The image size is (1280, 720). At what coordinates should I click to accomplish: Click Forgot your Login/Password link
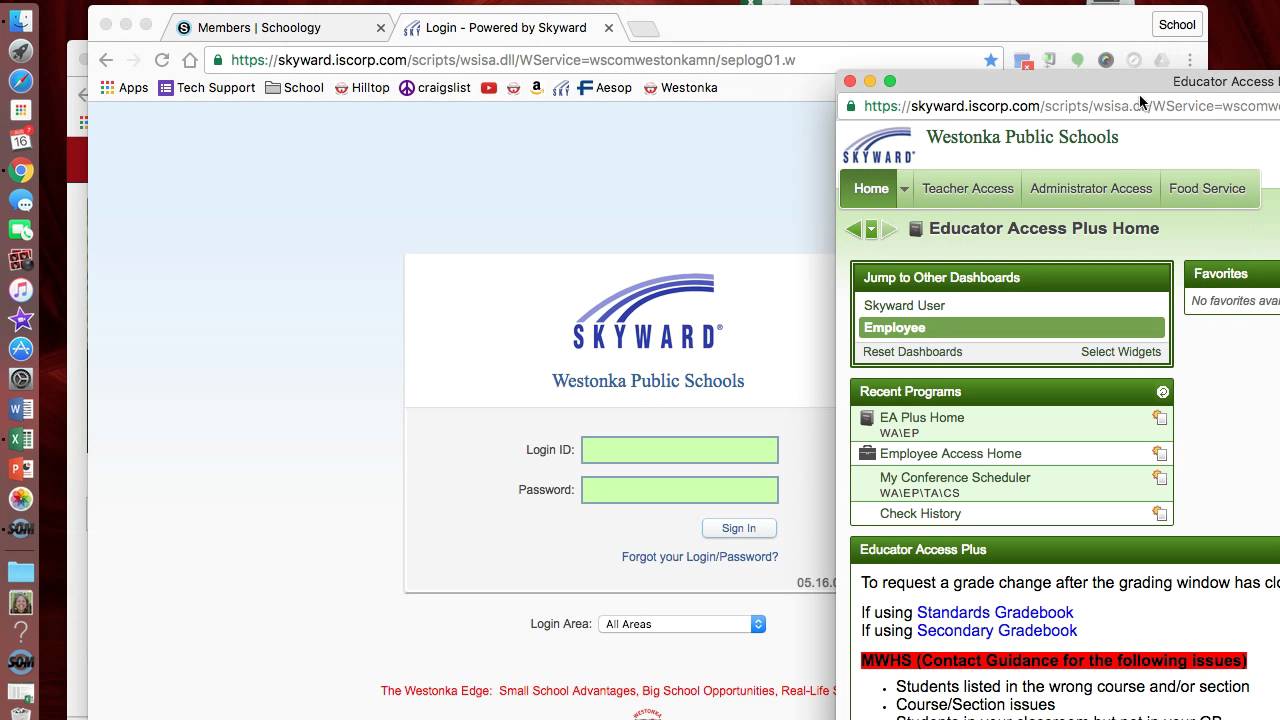coord(700,557)
